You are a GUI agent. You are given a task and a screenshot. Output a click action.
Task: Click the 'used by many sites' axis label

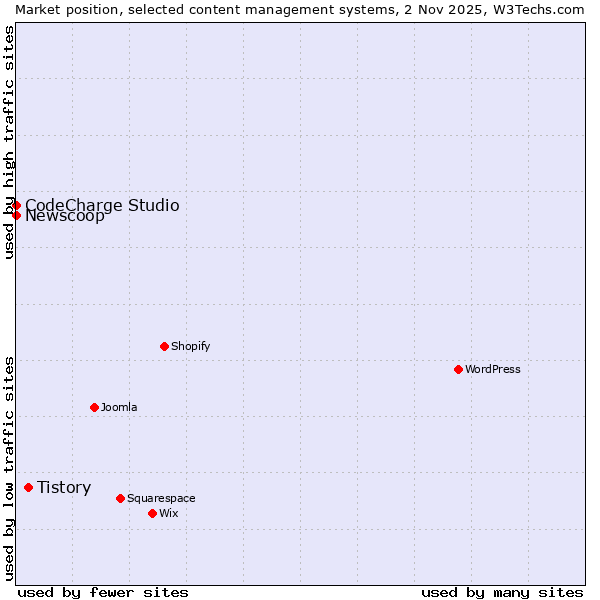[x=502, y=592]
